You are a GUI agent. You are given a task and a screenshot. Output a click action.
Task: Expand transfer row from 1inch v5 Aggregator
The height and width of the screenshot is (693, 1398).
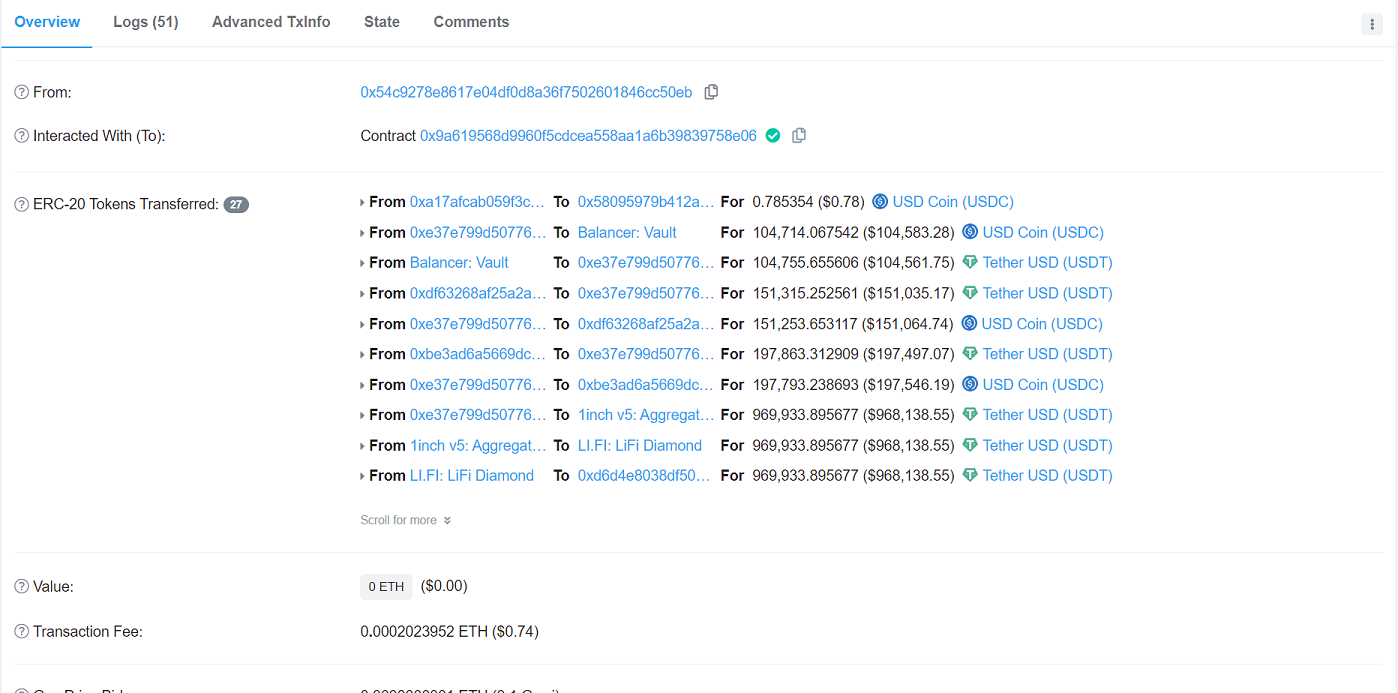coord(363,446)
